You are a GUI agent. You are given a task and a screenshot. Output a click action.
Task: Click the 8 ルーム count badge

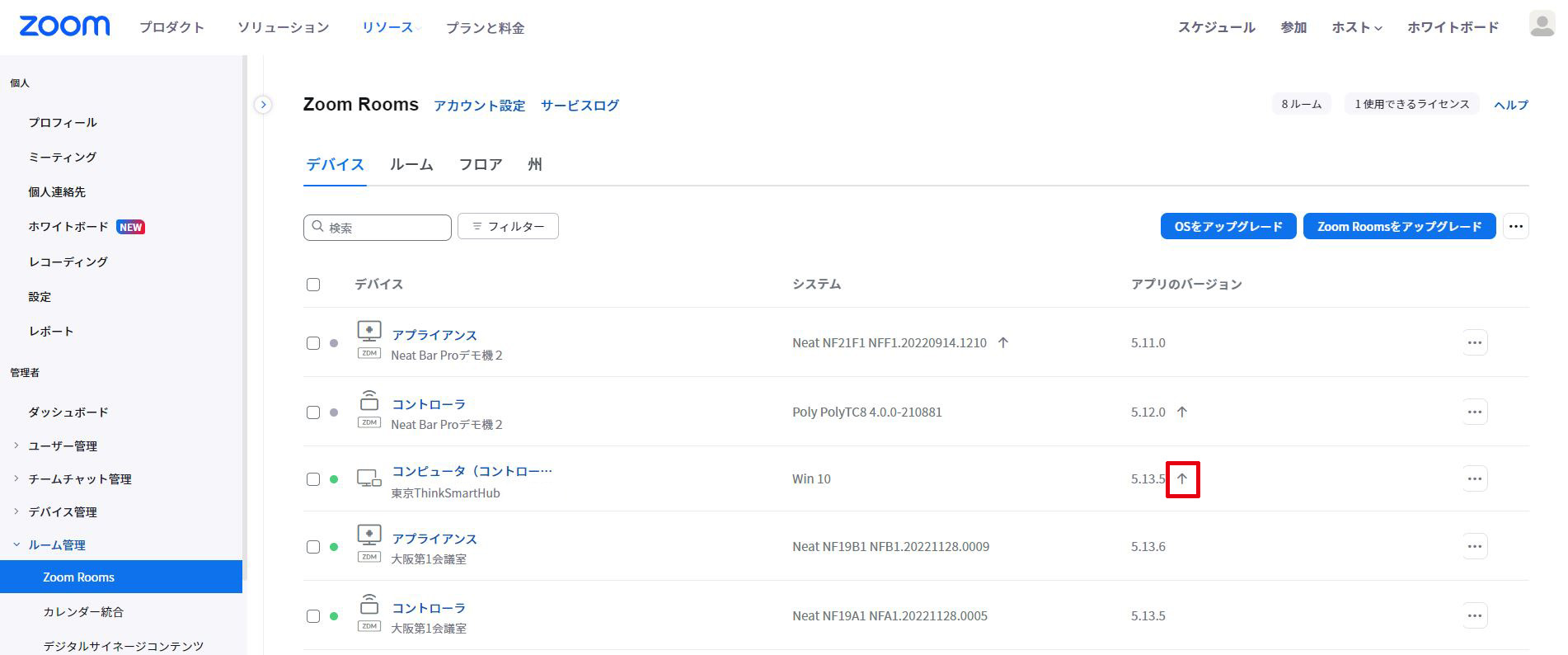[x=1302, y=104]
